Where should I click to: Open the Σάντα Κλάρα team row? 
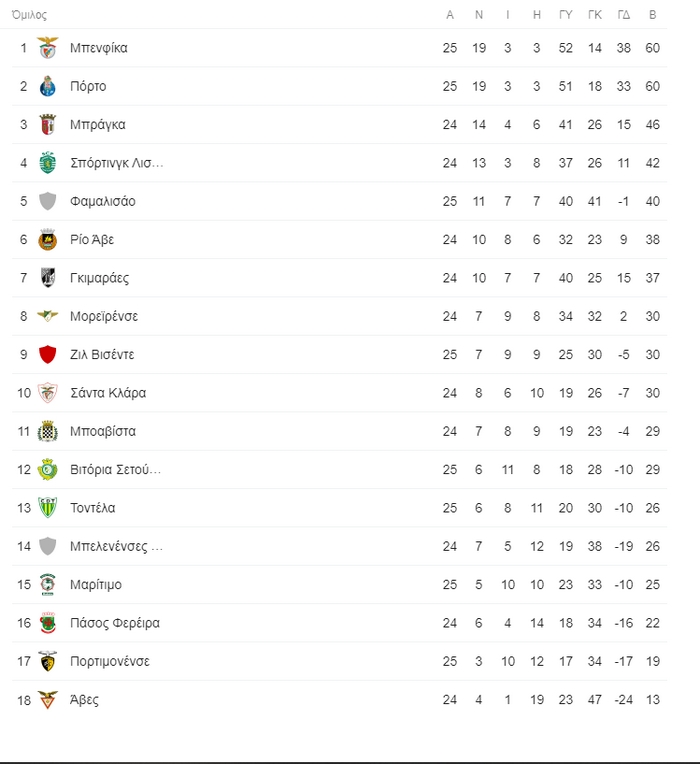click(340, 393)
